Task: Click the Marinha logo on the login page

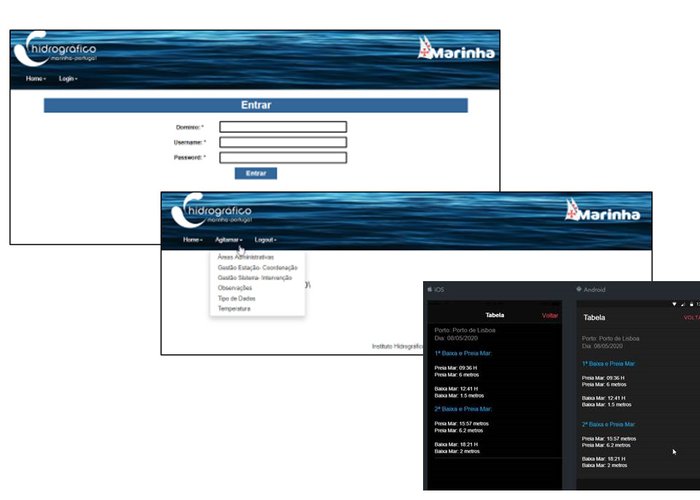Action: coord(456,49)
